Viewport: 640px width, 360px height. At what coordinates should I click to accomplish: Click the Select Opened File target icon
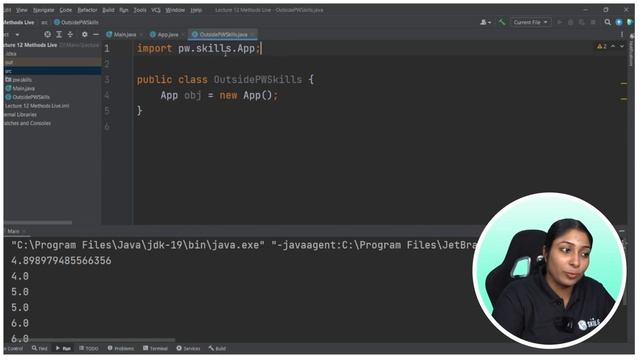click(x=48, y=35)
